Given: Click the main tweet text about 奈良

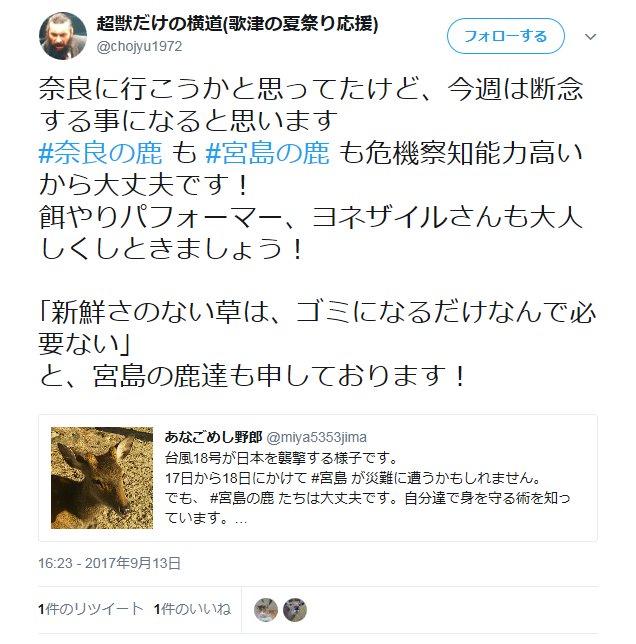Looking at the screenshot, I should tap(317, 232).
